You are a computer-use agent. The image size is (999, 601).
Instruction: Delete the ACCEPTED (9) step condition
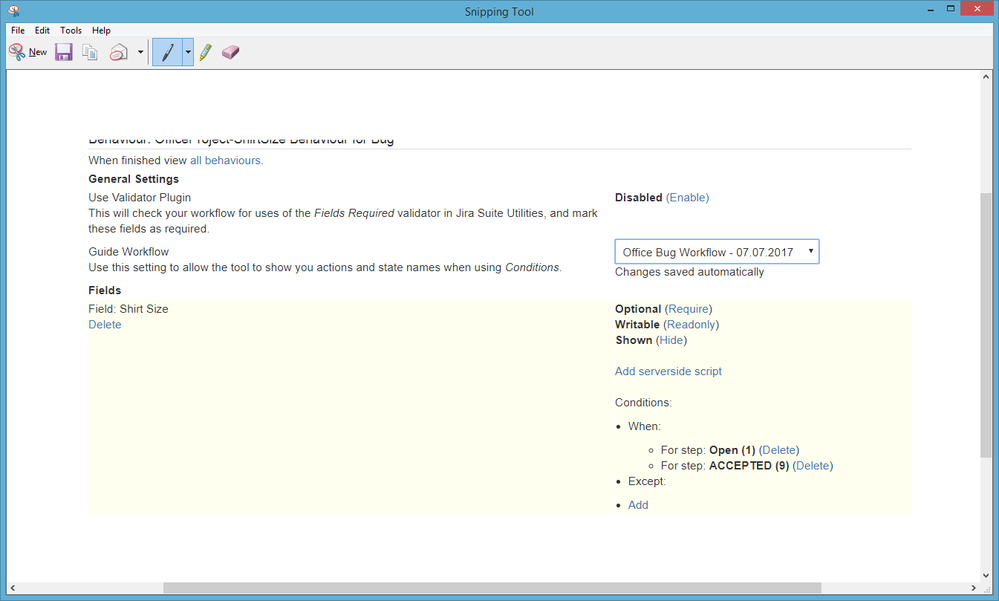click(812, 466)
